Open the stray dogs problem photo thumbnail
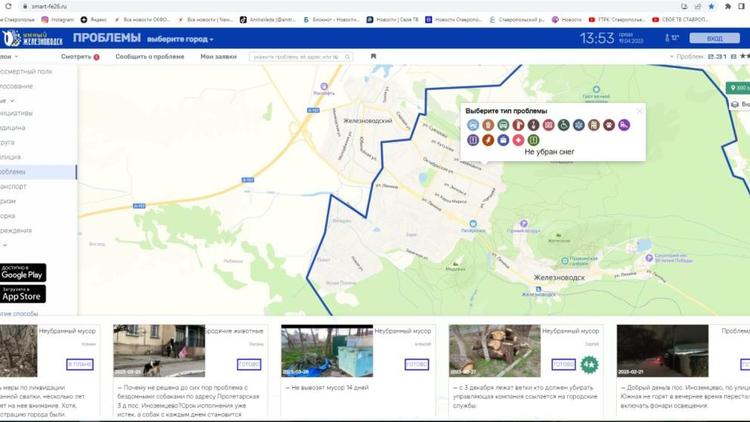The image size is (750, 422). pos(159,350)
